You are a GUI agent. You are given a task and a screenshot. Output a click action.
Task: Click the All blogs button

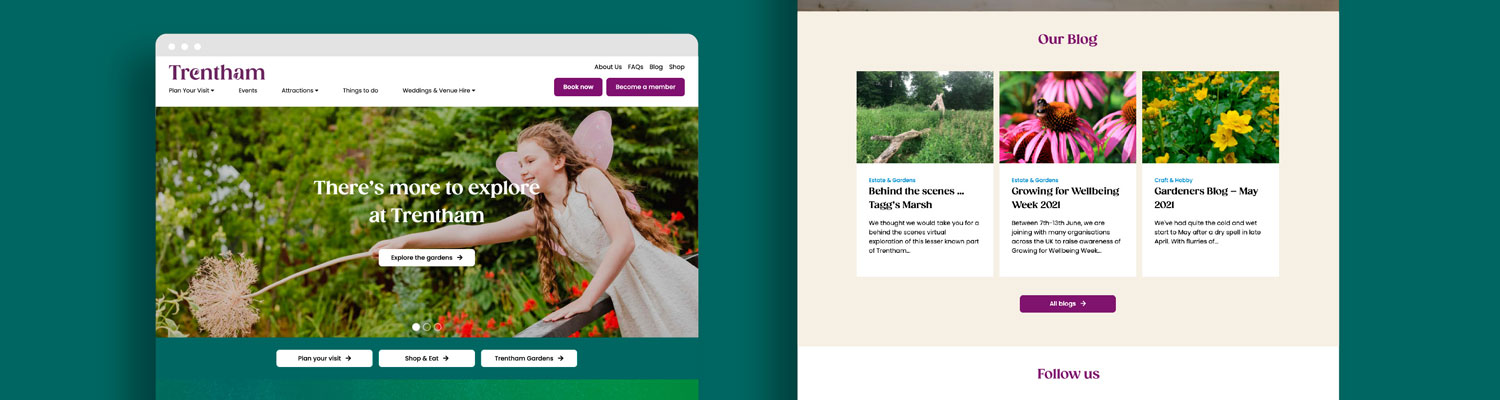click(1067, 304)
